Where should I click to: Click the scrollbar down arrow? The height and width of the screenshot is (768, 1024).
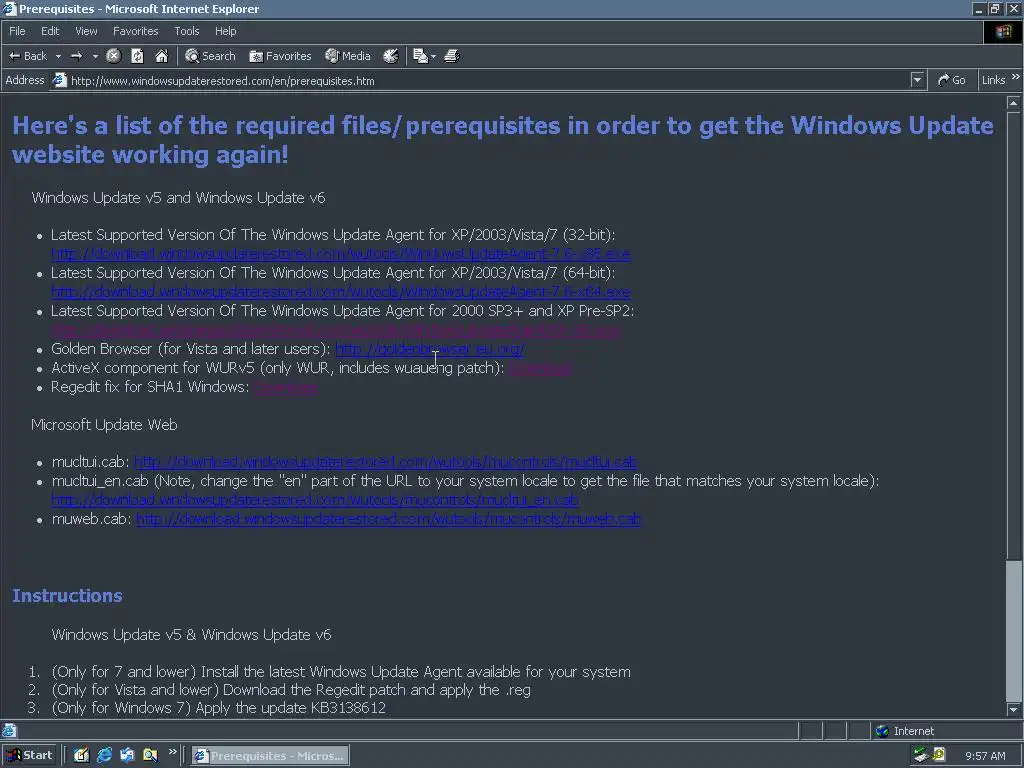[x=1013, y=709]
